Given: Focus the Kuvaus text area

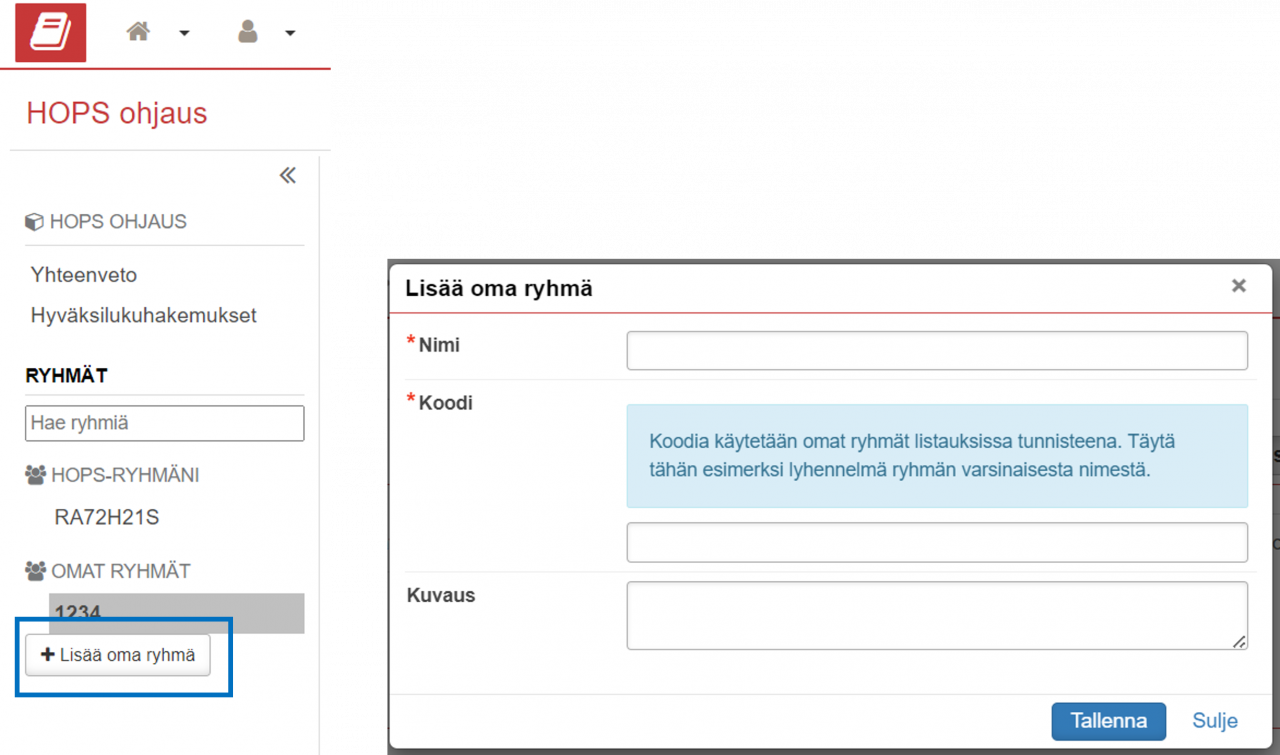Looking at the screenshot, I should (x=937, y=615).
